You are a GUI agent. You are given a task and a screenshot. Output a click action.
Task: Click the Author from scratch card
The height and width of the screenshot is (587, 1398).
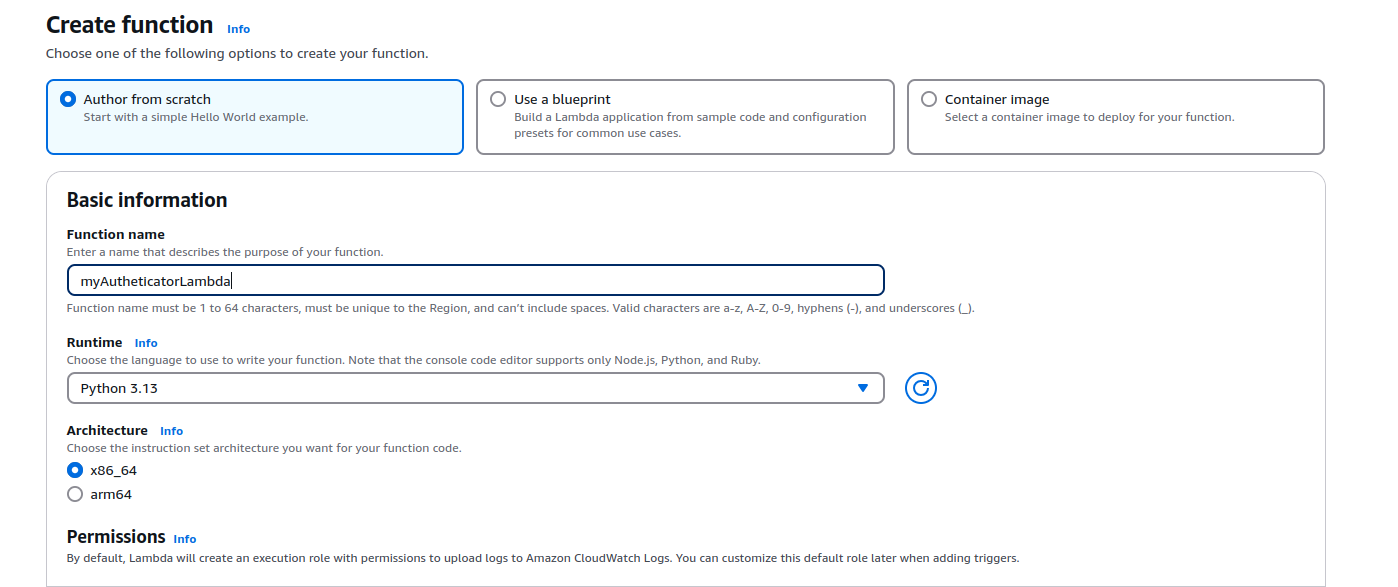(255, 115)
